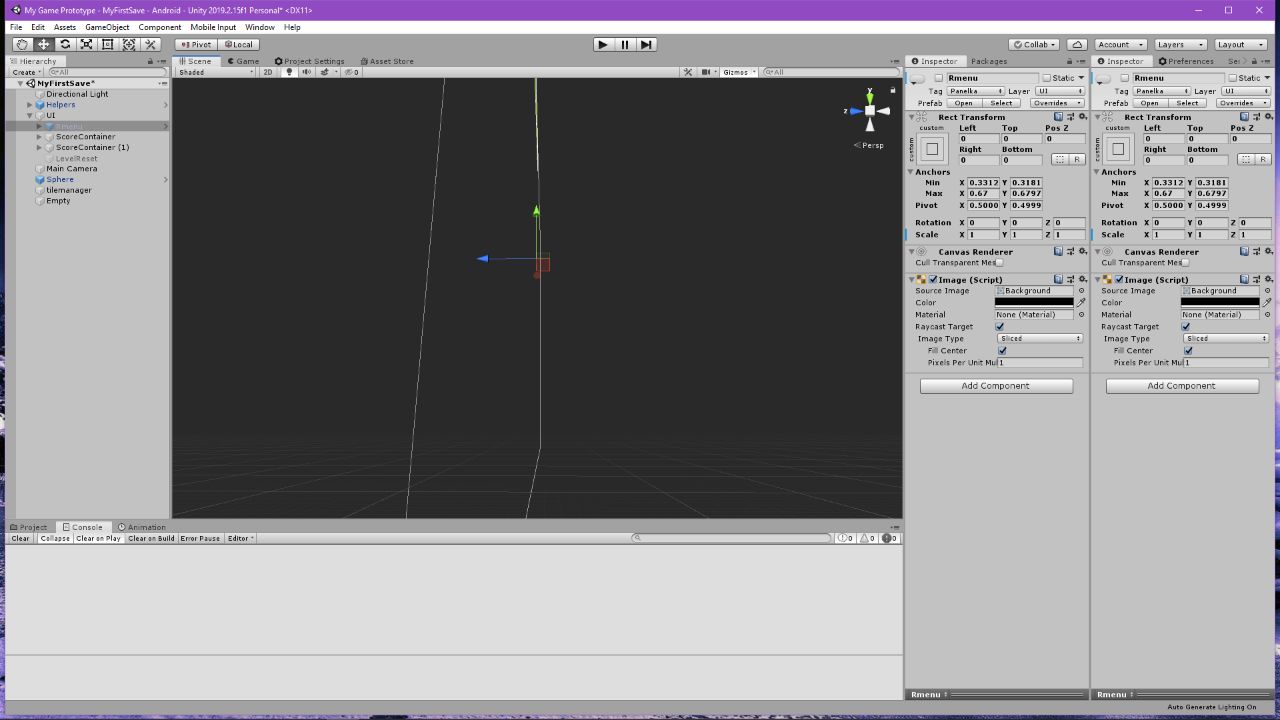Open Rect Transform gear menu in the Inspector beside Packages
This screenshot has width=1280, height=720.
tap(1082, 117)
